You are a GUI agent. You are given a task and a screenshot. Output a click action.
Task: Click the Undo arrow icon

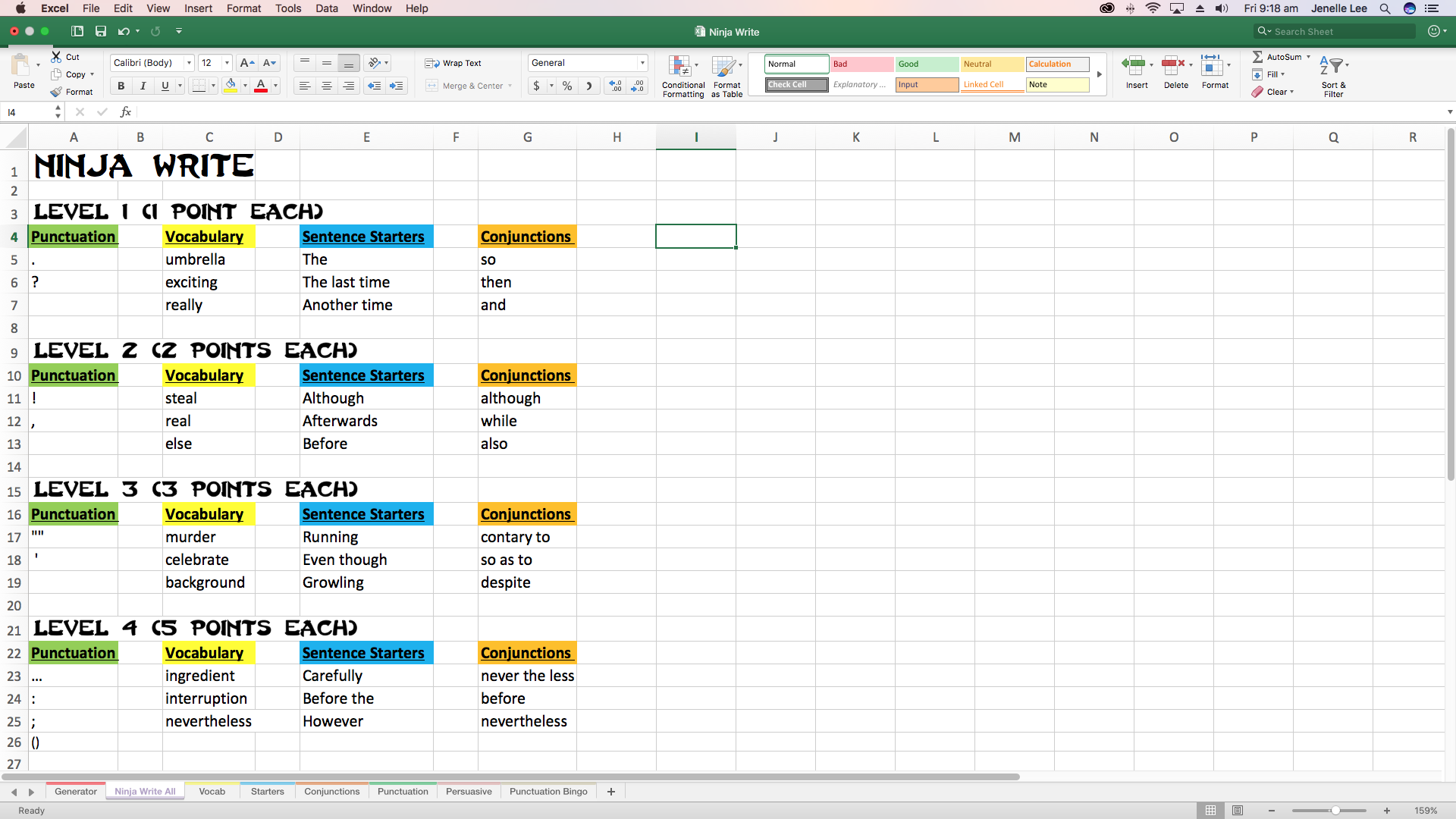(124, 31)
